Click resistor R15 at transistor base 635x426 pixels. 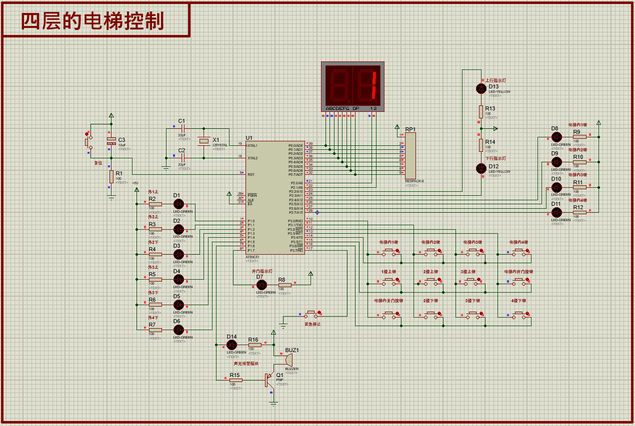236,380
